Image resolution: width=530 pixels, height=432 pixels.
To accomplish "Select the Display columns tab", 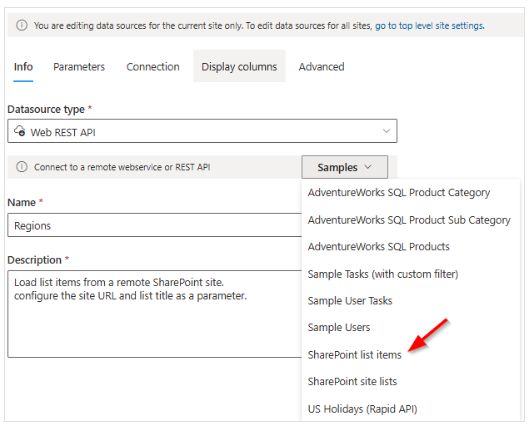I will click(239, 67).
